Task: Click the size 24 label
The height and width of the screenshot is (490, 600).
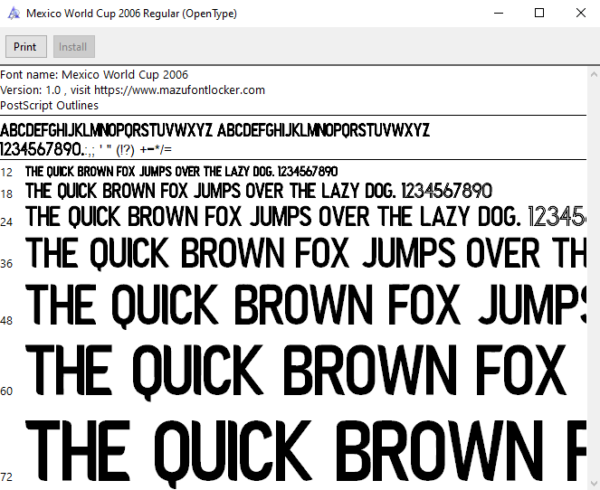Action: 7,222
